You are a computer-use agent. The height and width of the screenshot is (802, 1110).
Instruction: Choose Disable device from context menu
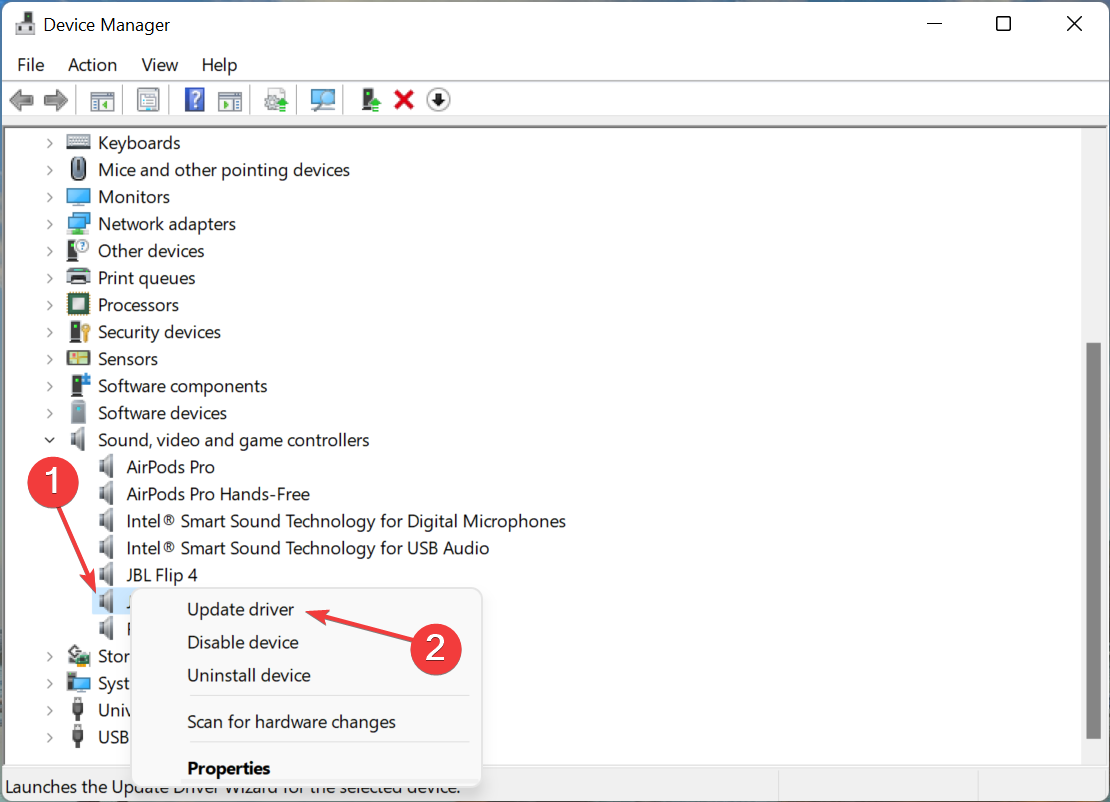pos(243,642)
